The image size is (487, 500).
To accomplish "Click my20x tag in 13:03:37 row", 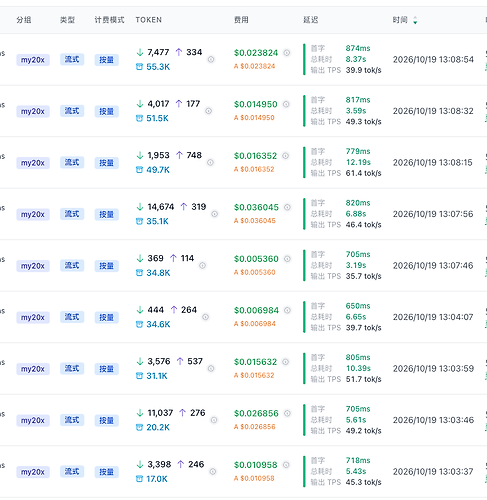I will pyautogui.click(x=33, y=472).
